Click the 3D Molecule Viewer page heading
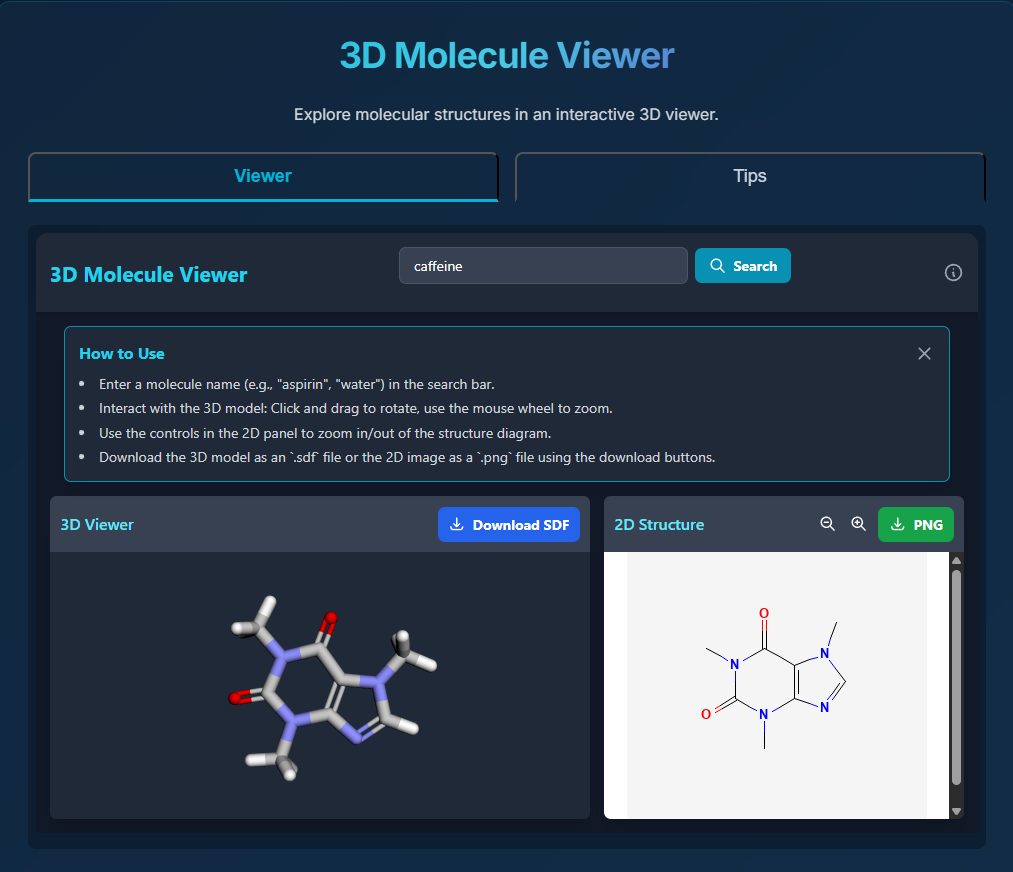This screenshot has height=872, width=1013. click(x=506, y=55)
